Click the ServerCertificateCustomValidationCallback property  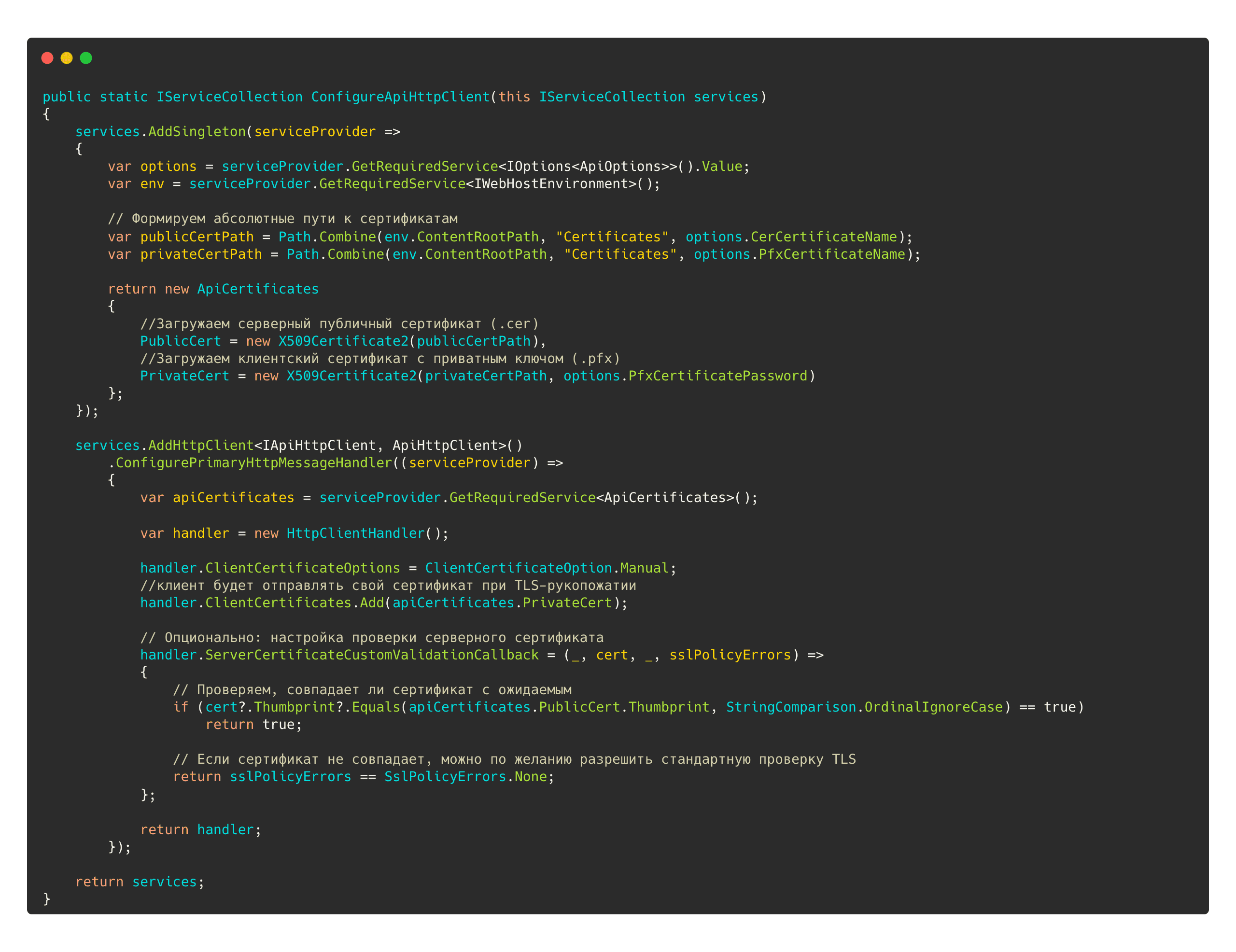(x=371, y=655)
